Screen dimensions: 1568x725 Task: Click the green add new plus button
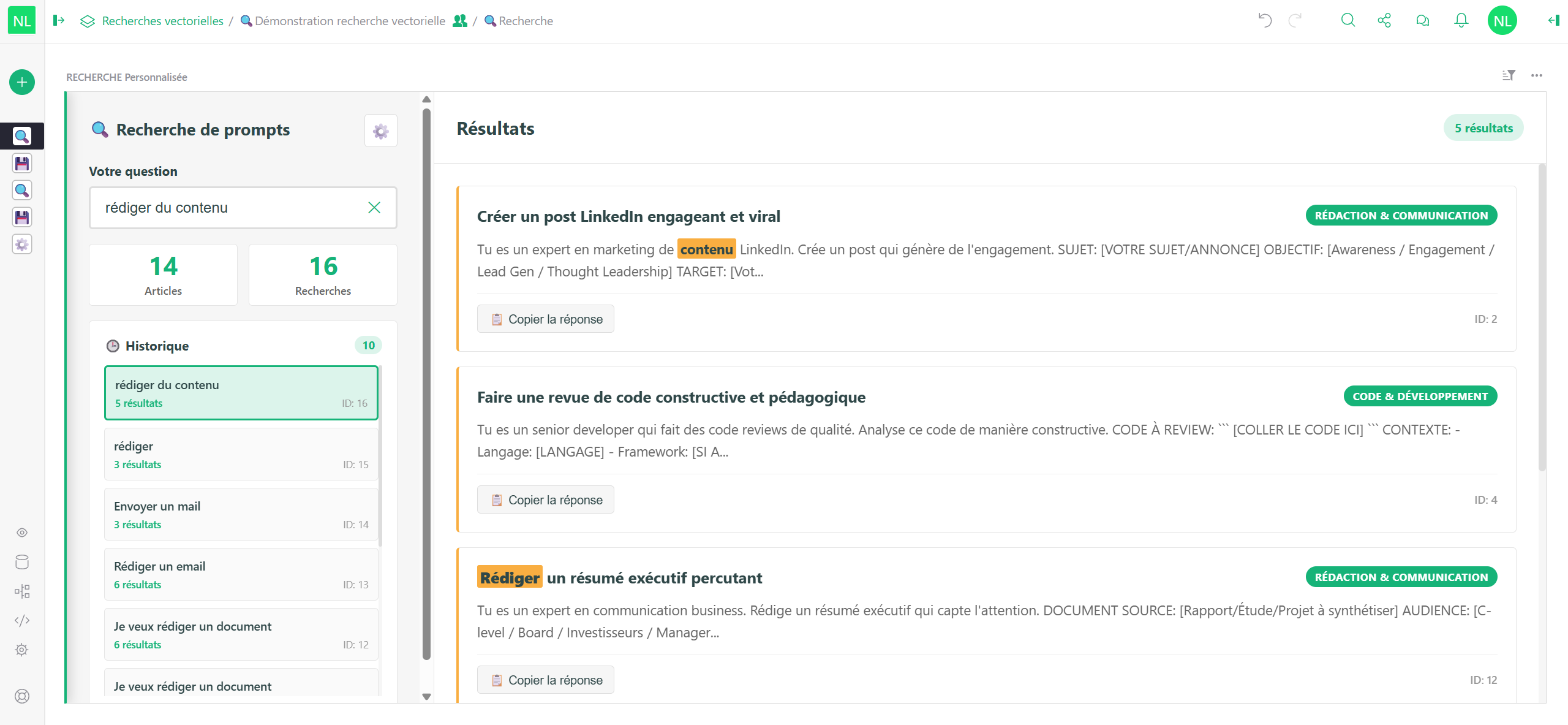point(22,82)
